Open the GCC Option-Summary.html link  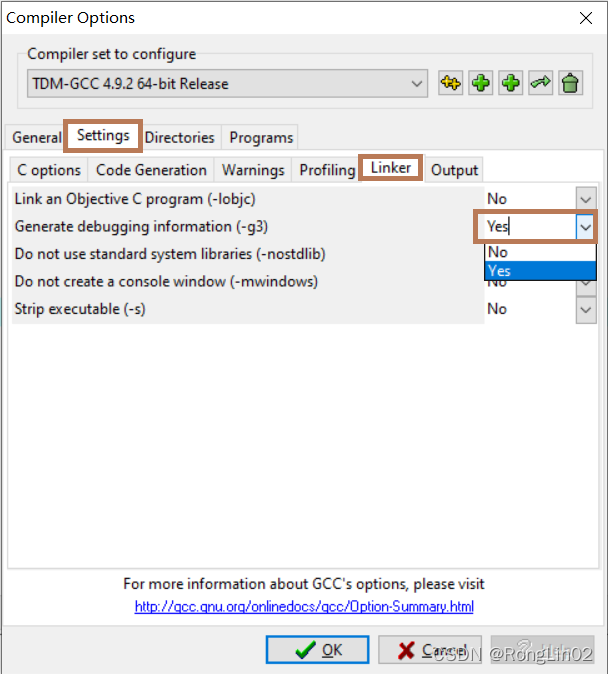[304, 607]
